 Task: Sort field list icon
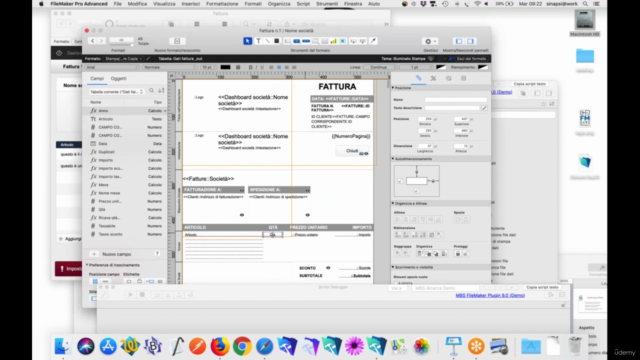click(x=161, y=91)
